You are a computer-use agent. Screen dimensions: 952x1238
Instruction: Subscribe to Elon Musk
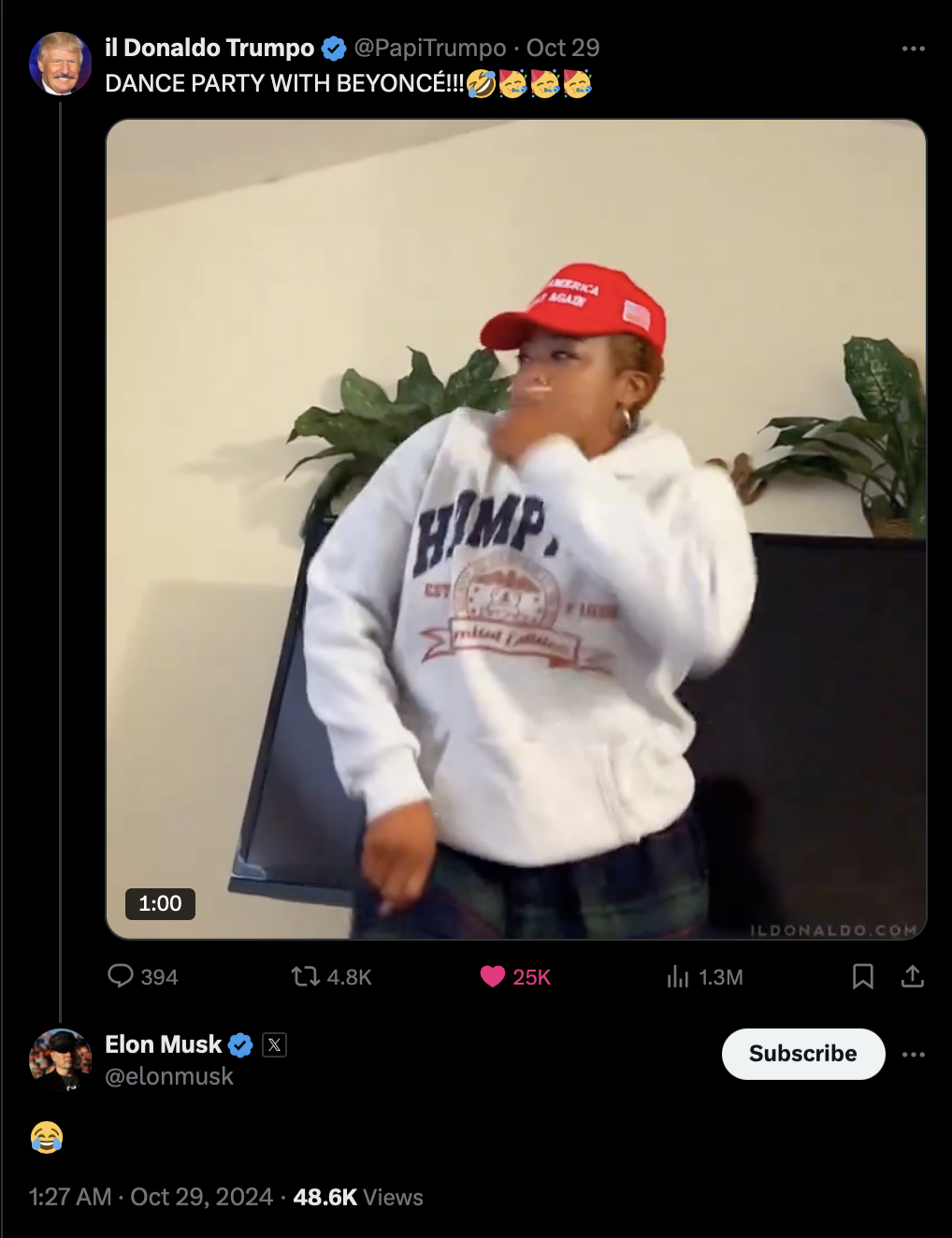pyautogui.click(x=803, y=1054)
